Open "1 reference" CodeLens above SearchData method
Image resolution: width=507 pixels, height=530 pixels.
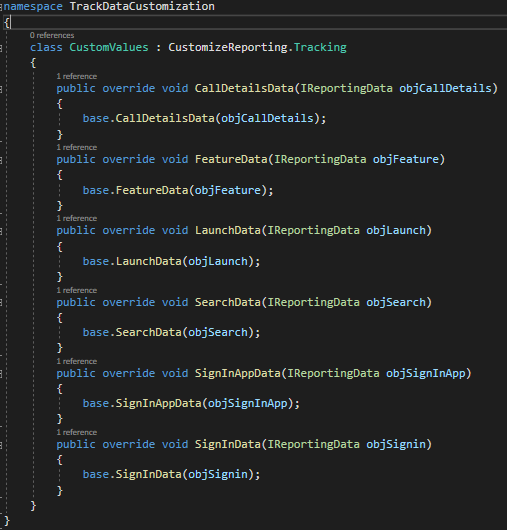pyautogui.click(x=77, y=290)
